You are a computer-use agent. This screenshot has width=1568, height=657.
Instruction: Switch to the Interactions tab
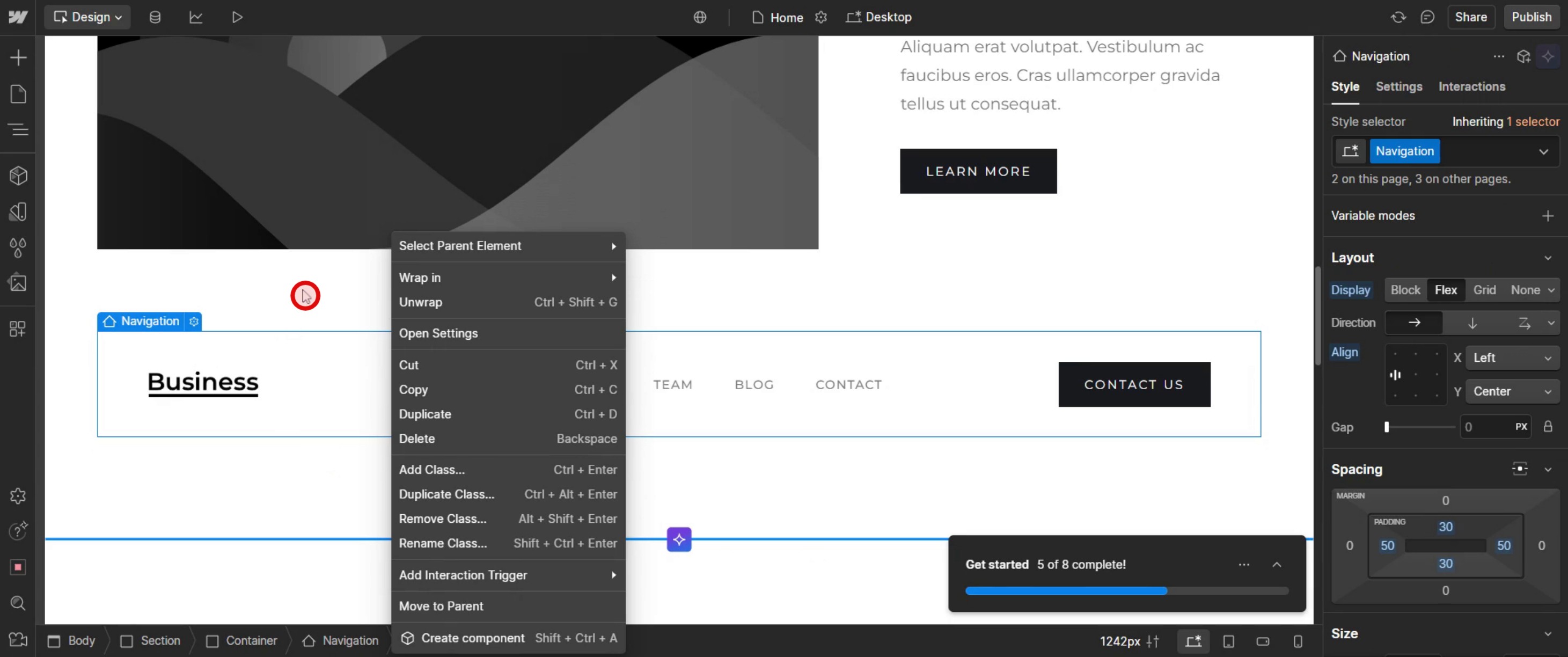point(1471,86)
